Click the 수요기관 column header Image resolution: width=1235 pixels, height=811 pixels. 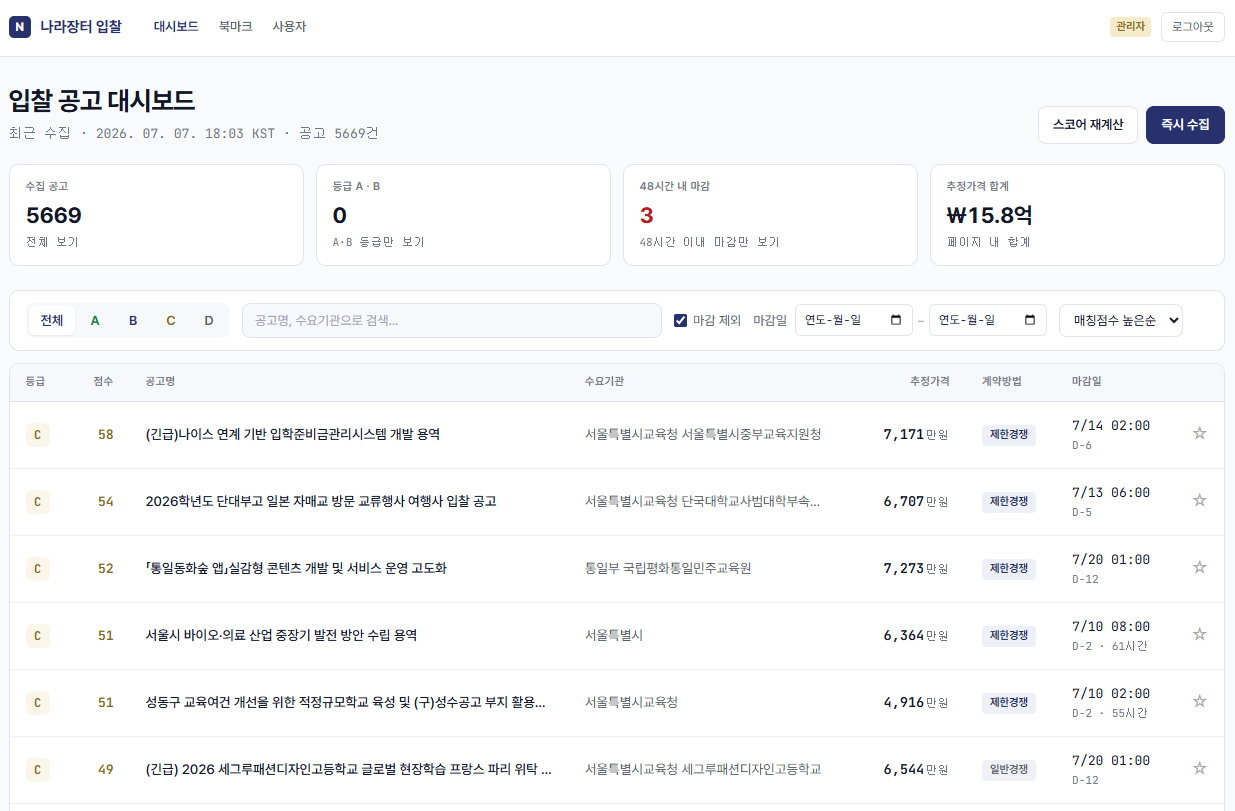pyautogui.click(x=605, y=382)
